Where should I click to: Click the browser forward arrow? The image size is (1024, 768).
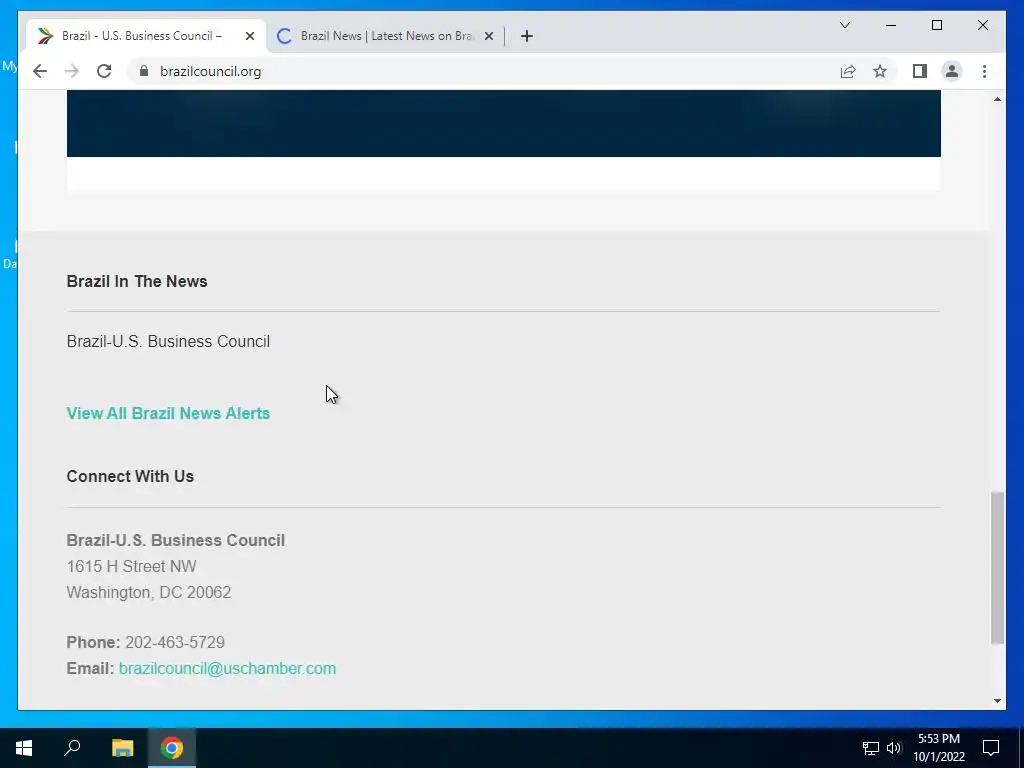72,71
